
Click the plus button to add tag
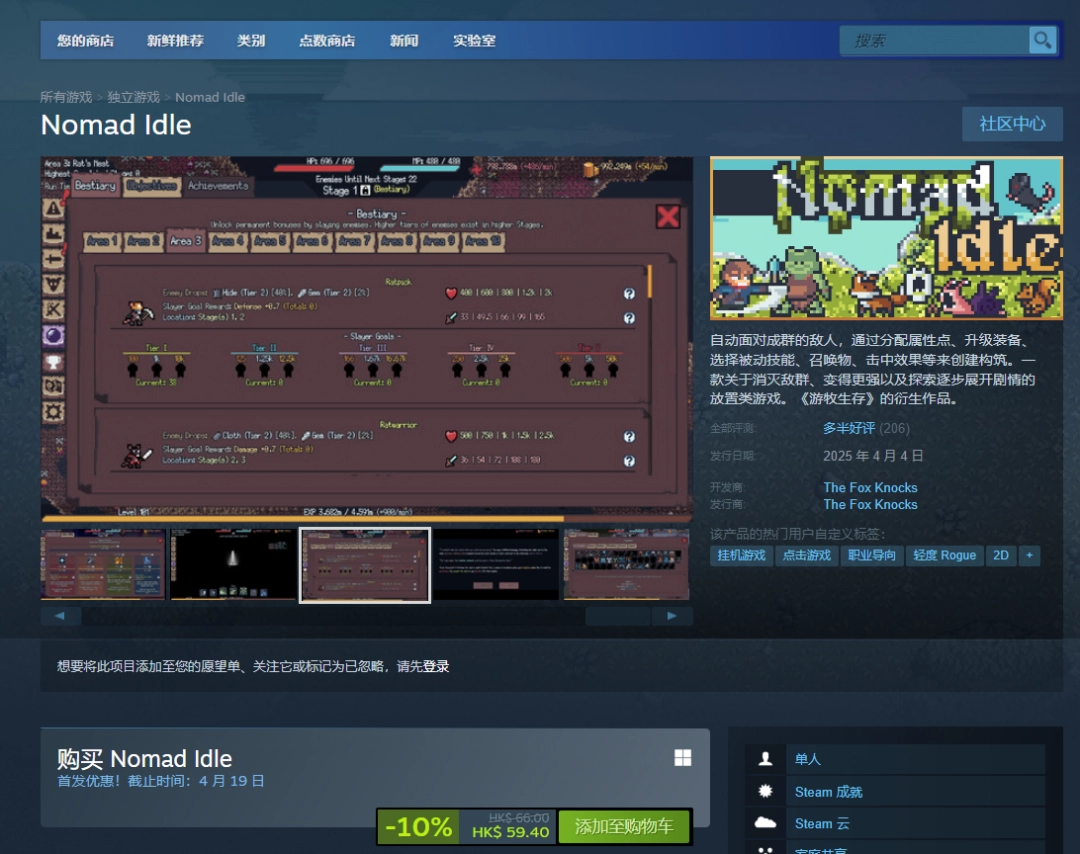click(1029, 555)
